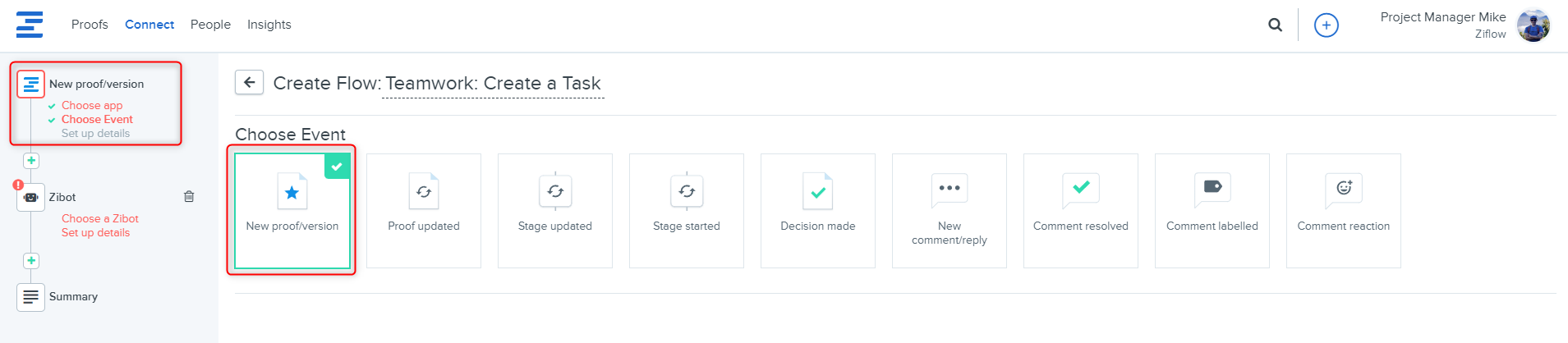The image size is (1568, 343).
Task: Edit the flow name Teamwork: Create a Task
Action: (493, 84)
